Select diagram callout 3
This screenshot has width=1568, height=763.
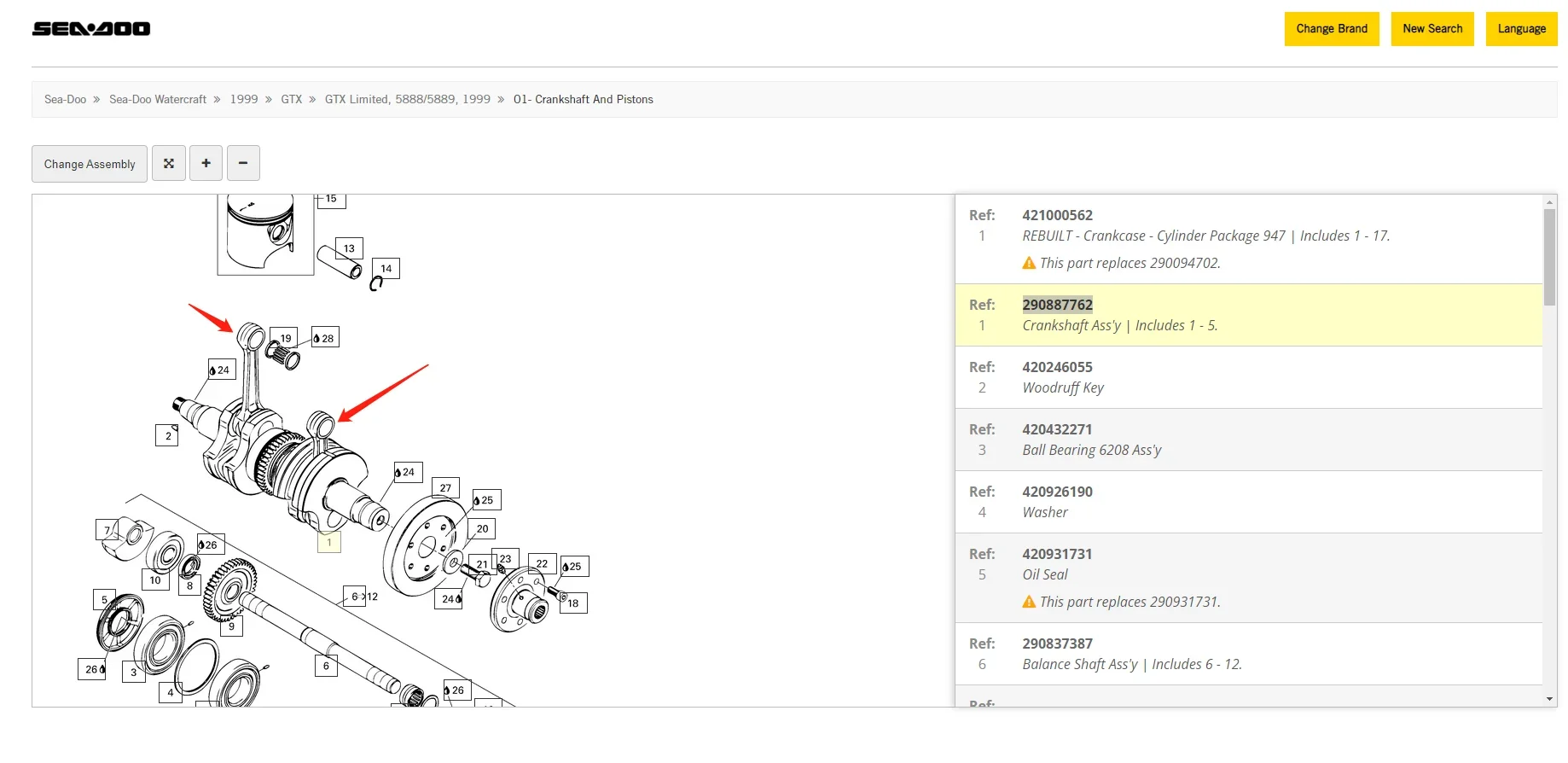tap(134, 672)
